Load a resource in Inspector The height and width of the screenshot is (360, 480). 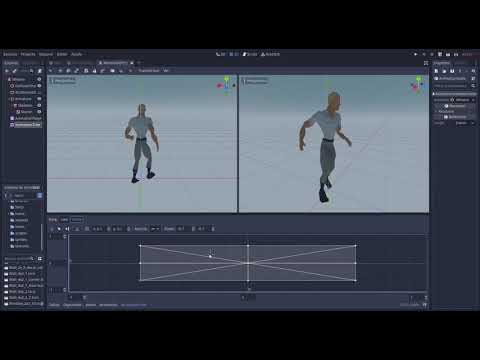click(444, 71)
